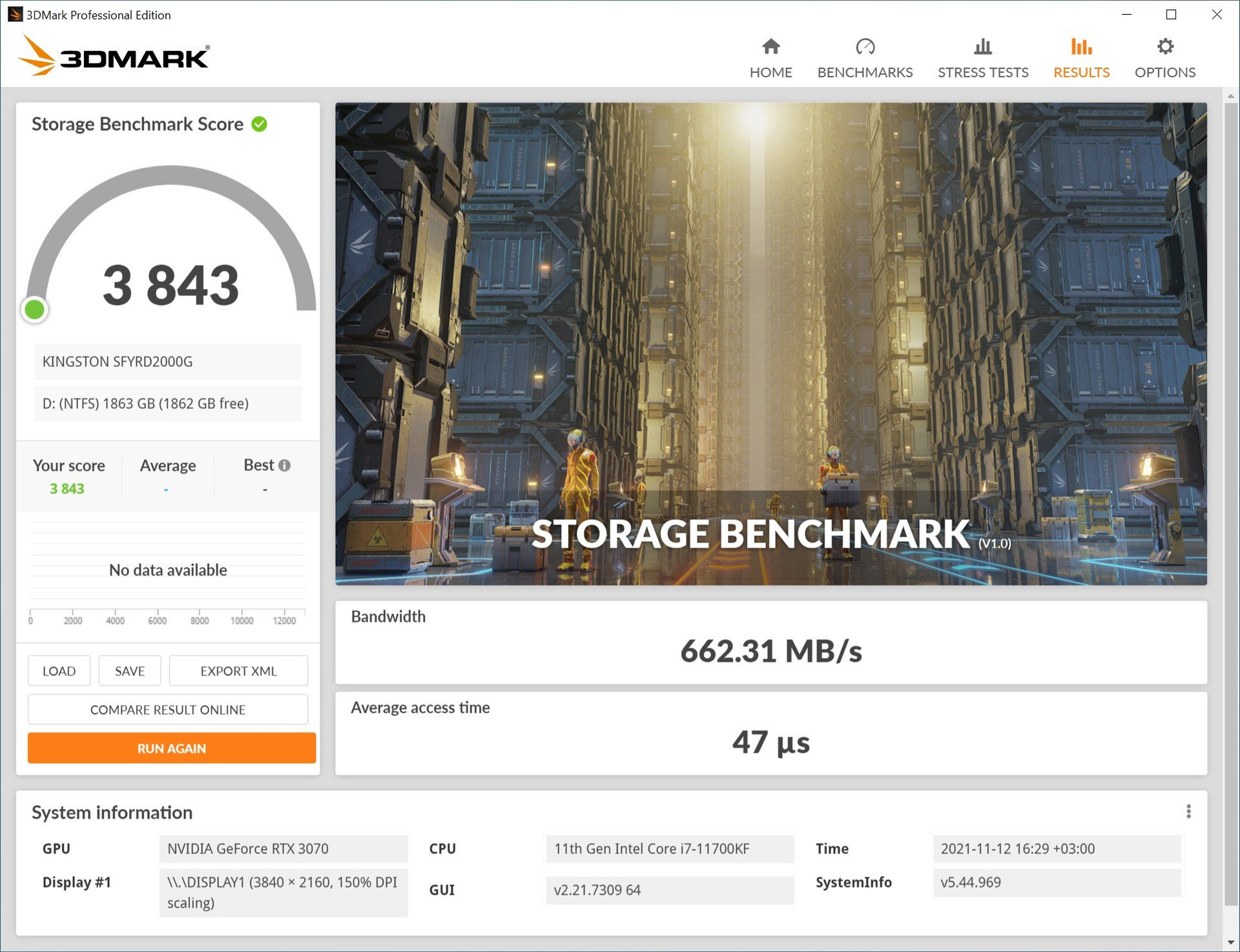This screenshot has width=1240, height=952.
Task: Click the time value 2021-11-12 16:29
Action: pos(1057,849)
